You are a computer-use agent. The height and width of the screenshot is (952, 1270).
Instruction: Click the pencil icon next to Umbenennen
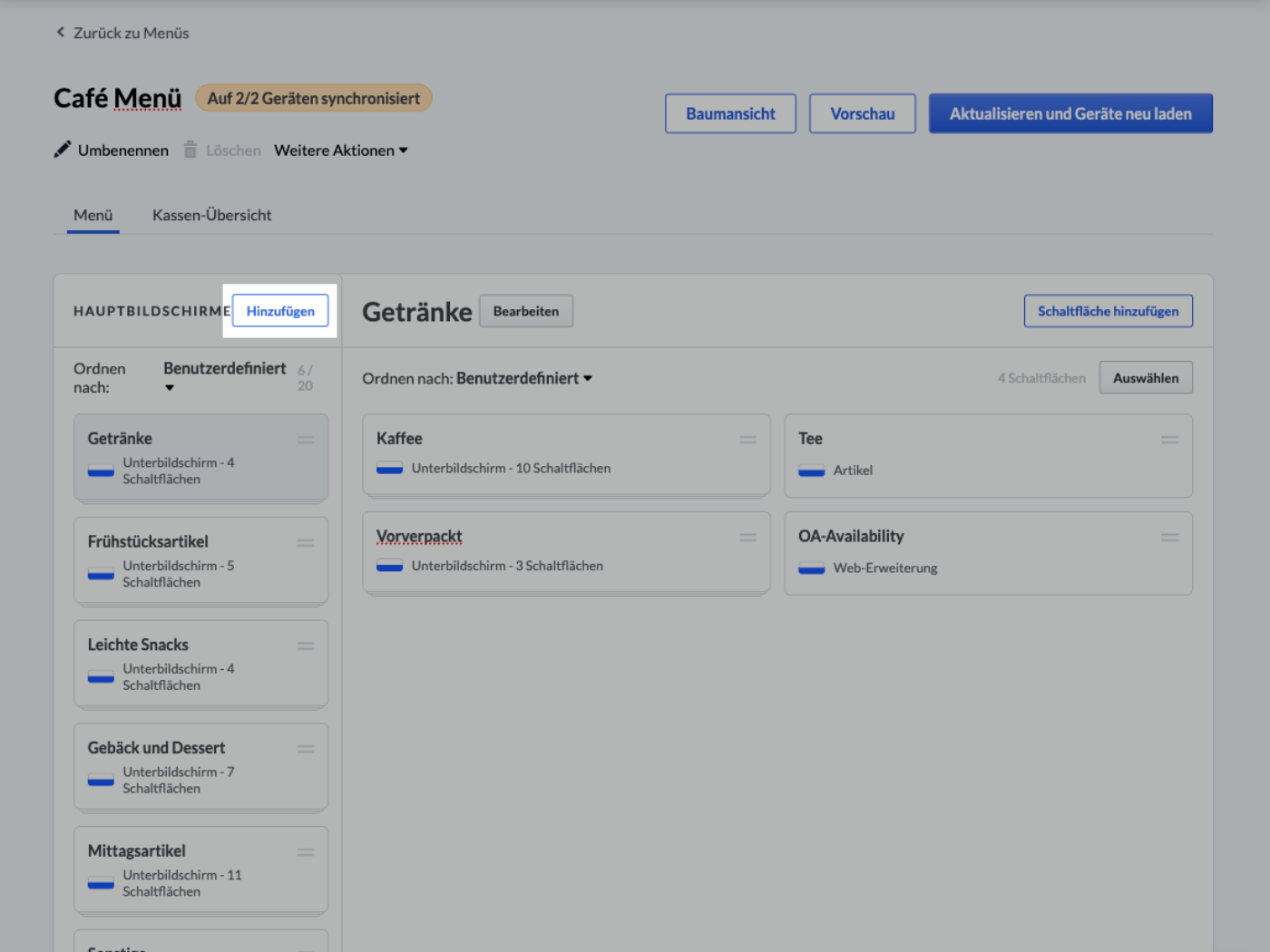[x=62, y=150]
